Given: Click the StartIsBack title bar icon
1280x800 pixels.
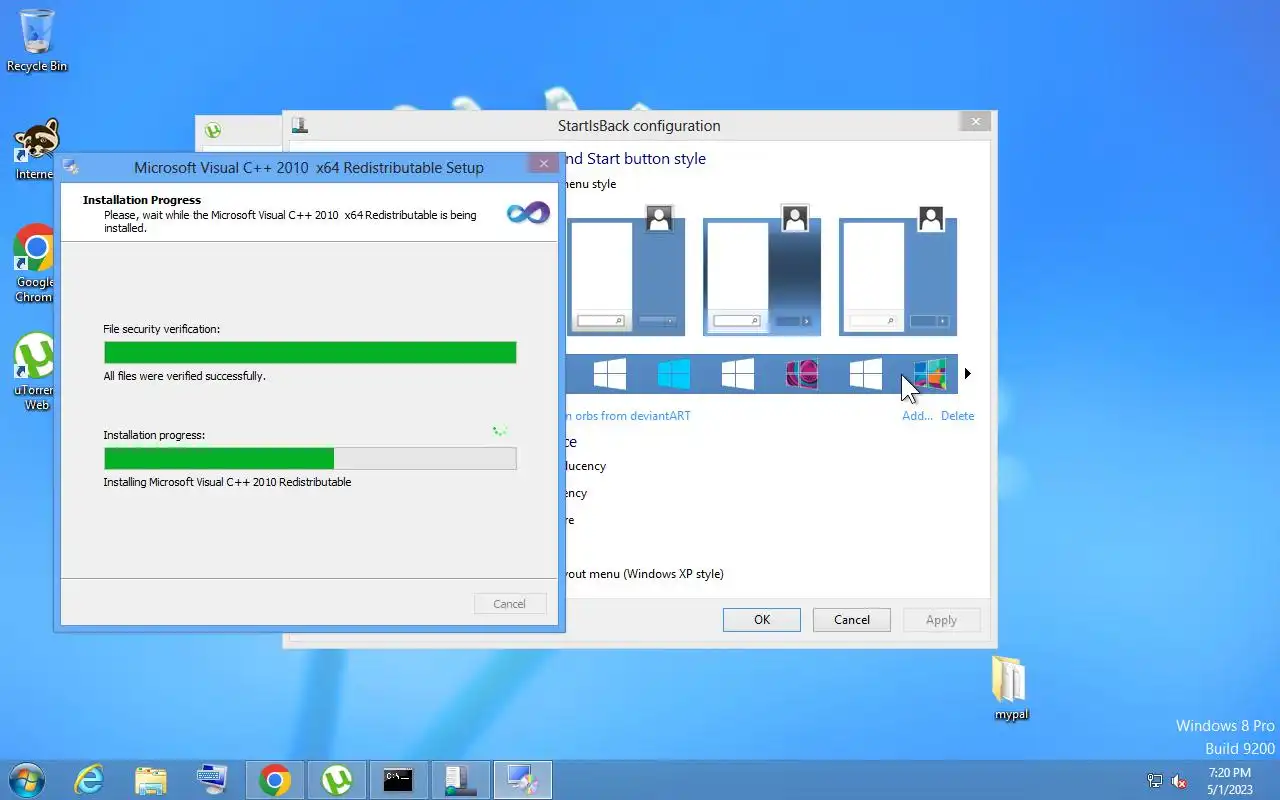Looking at the screenshot, I should (x=299, y=126).
